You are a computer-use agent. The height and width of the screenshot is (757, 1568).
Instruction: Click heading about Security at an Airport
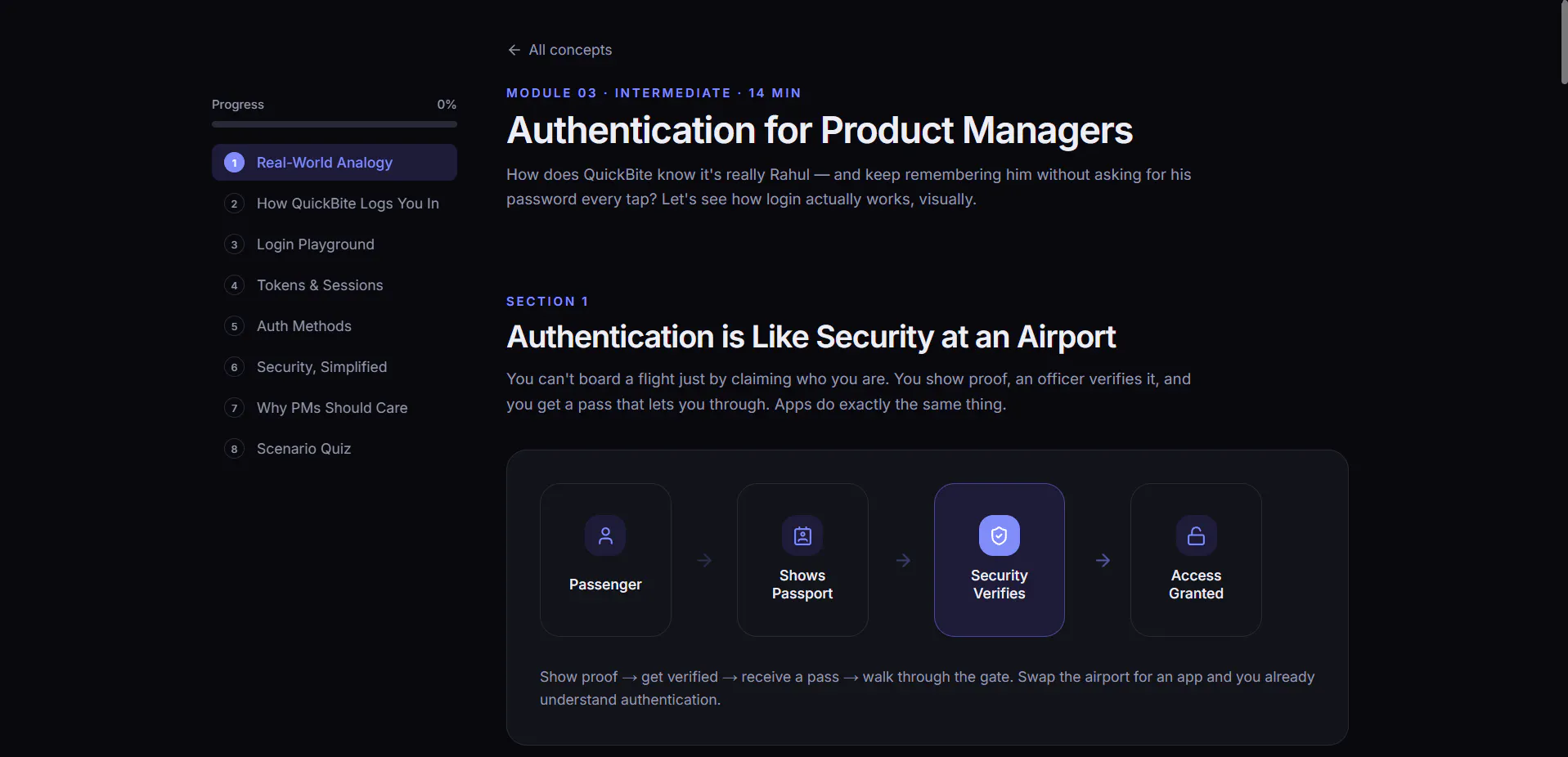(811, 337)
